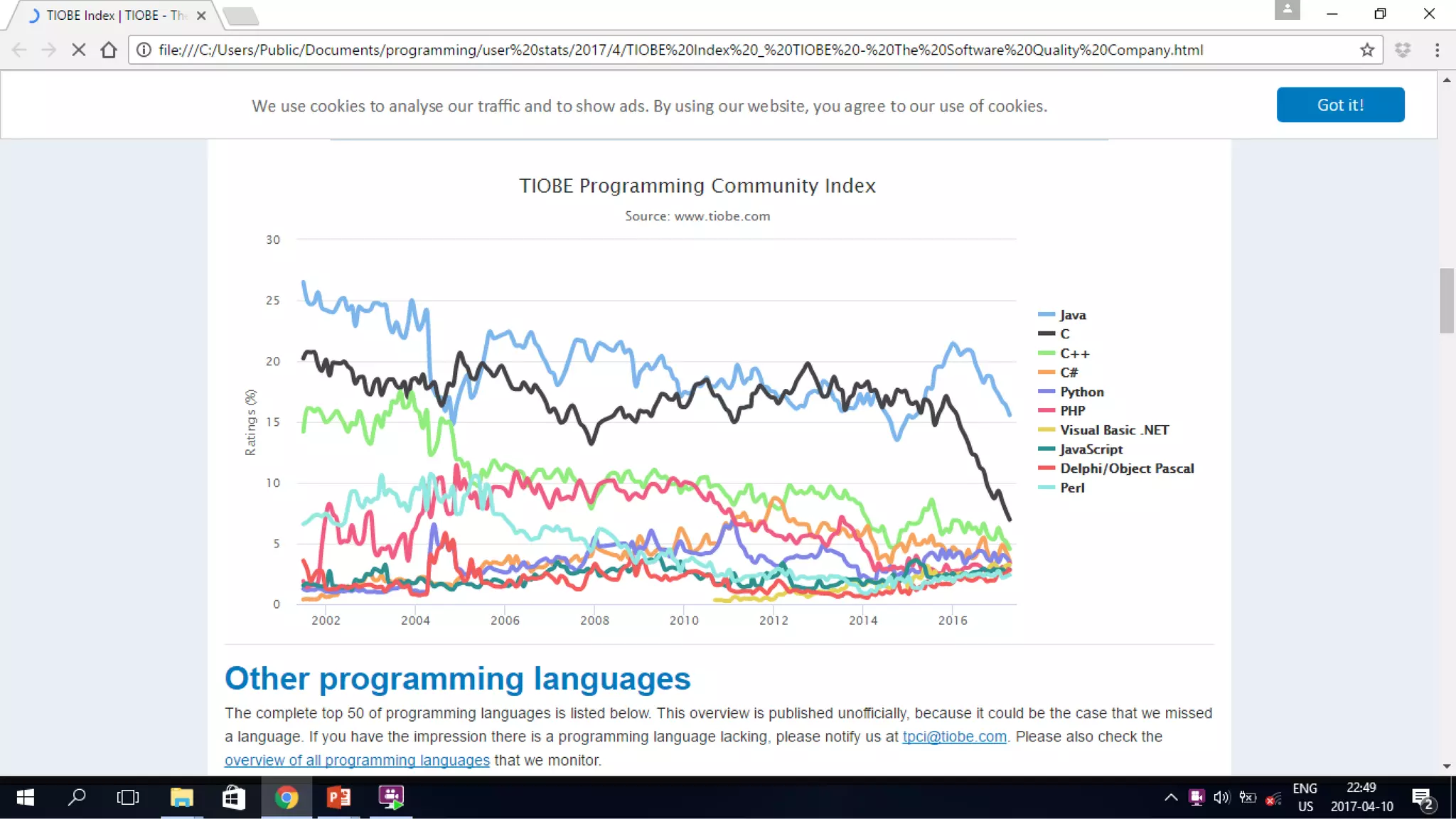This screenshot has width=1456, height=819.
Task: Switch to Chrome on the taskbar
Action: [286, 798]
